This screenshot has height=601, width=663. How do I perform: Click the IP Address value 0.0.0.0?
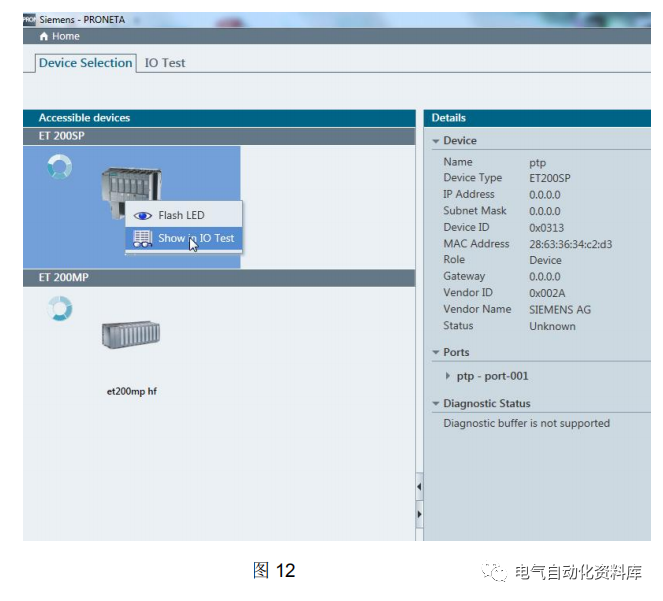545,195
